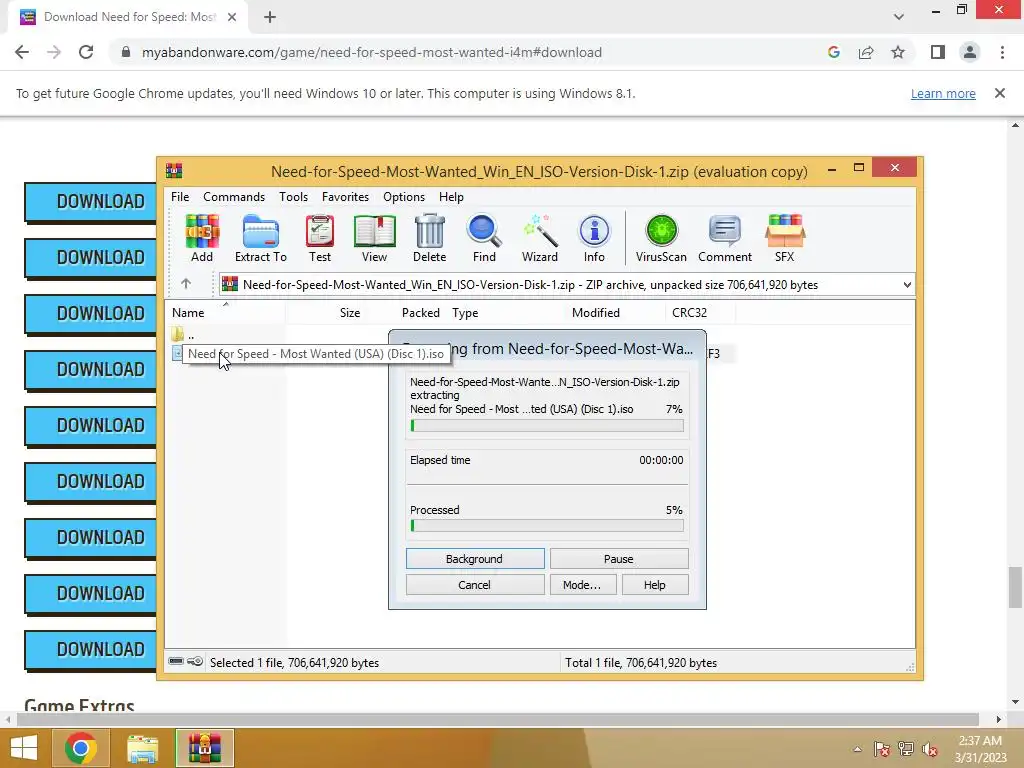
Task: Click the Processed progress bar at 5%
Action: 547,526
